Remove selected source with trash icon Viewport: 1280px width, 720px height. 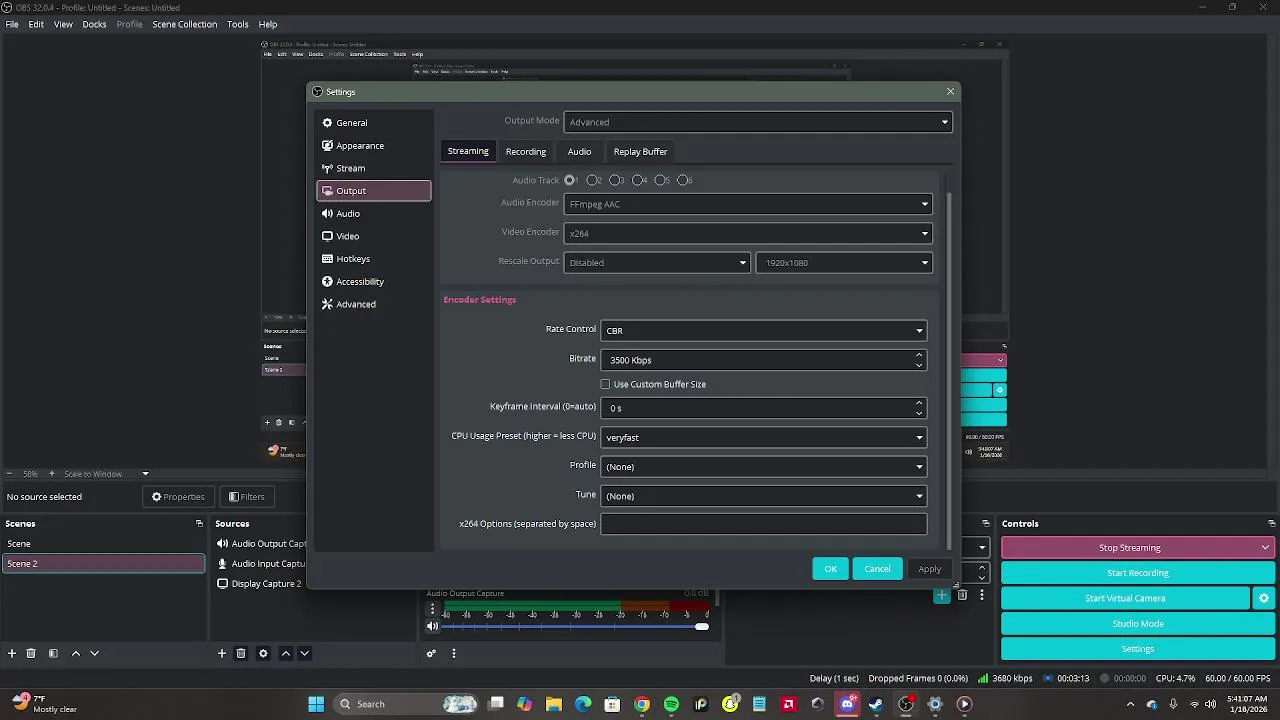(241, 653)
